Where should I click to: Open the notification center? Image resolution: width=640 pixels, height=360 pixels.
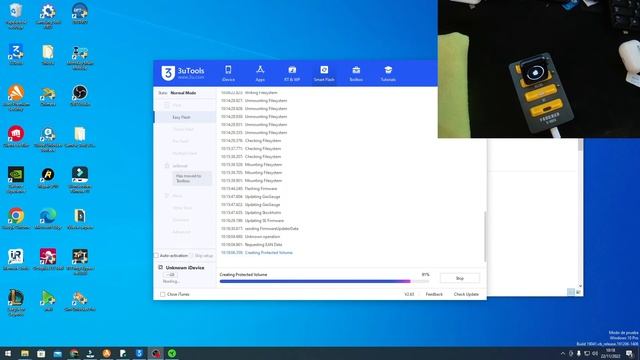(629, 353)
